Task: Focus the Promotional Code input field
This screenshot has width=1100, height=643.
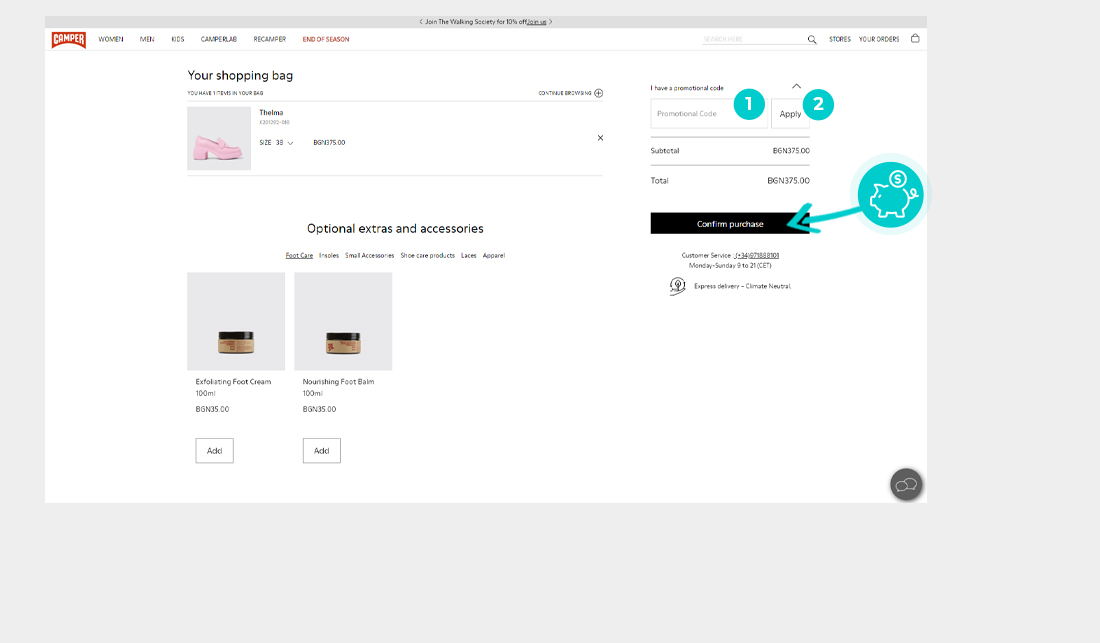Action: [709, 114]
